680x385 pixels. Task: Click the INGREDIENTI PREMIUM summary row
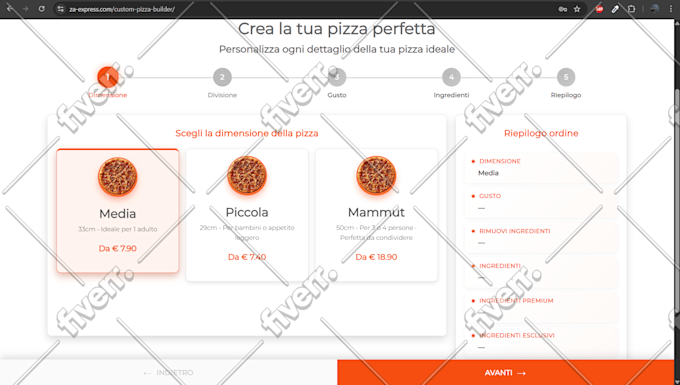pyautogui.click(x=541, y=307)
